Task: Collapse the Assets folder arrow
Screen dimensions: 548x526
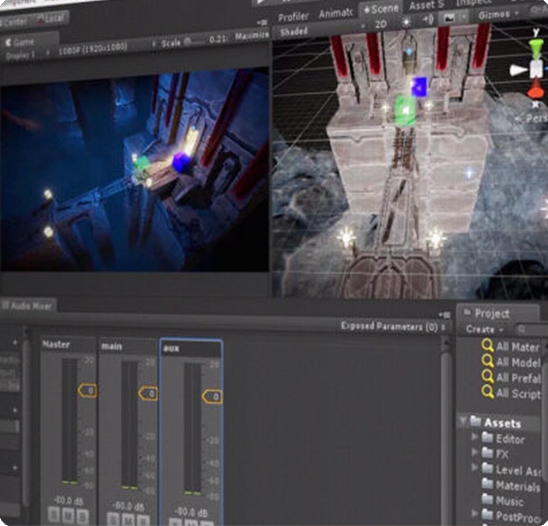Action: coord(464,420)
